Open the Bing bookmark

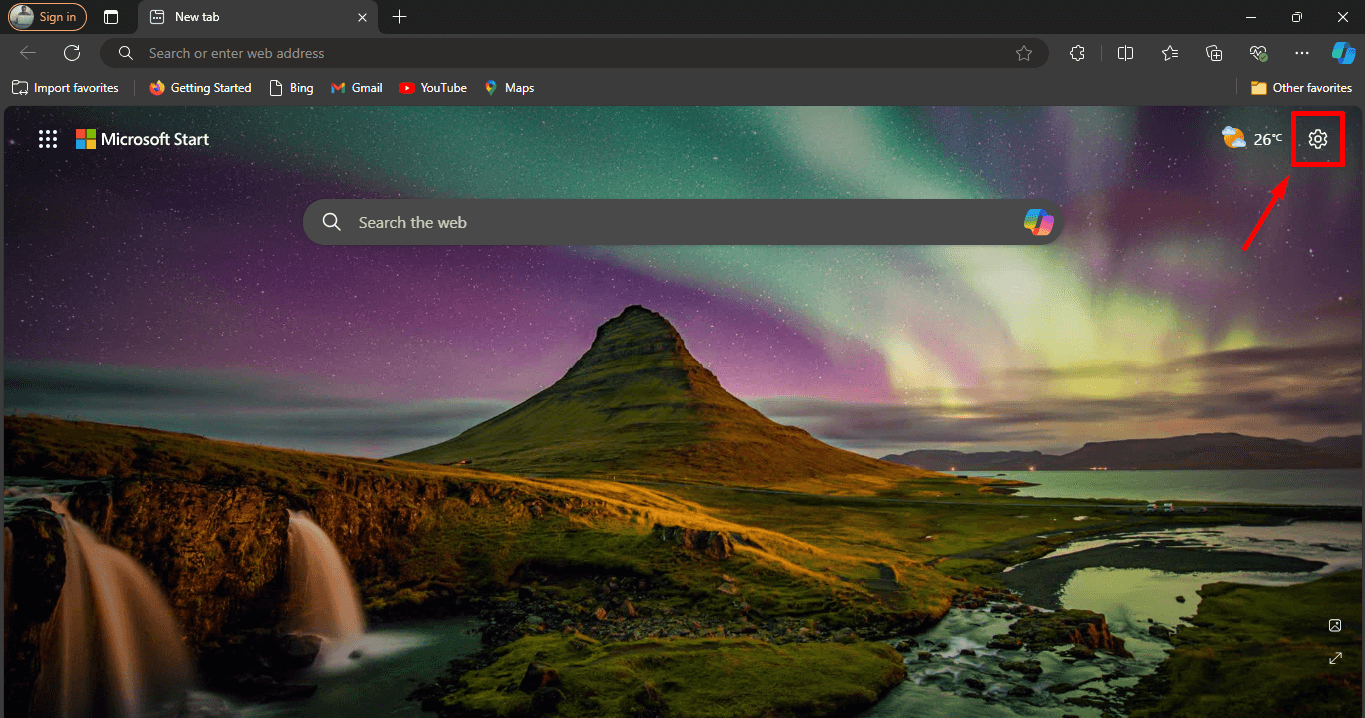(291, 88)
